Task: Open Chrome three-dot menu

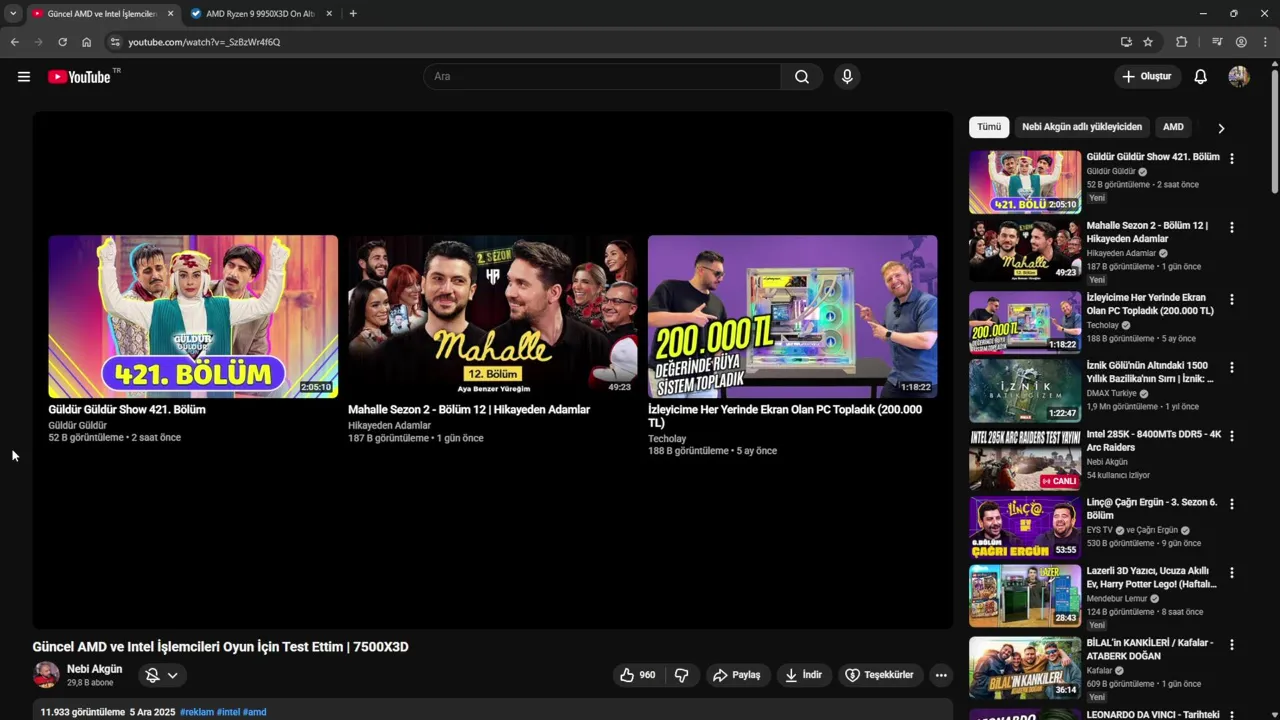Action: 1265,42
